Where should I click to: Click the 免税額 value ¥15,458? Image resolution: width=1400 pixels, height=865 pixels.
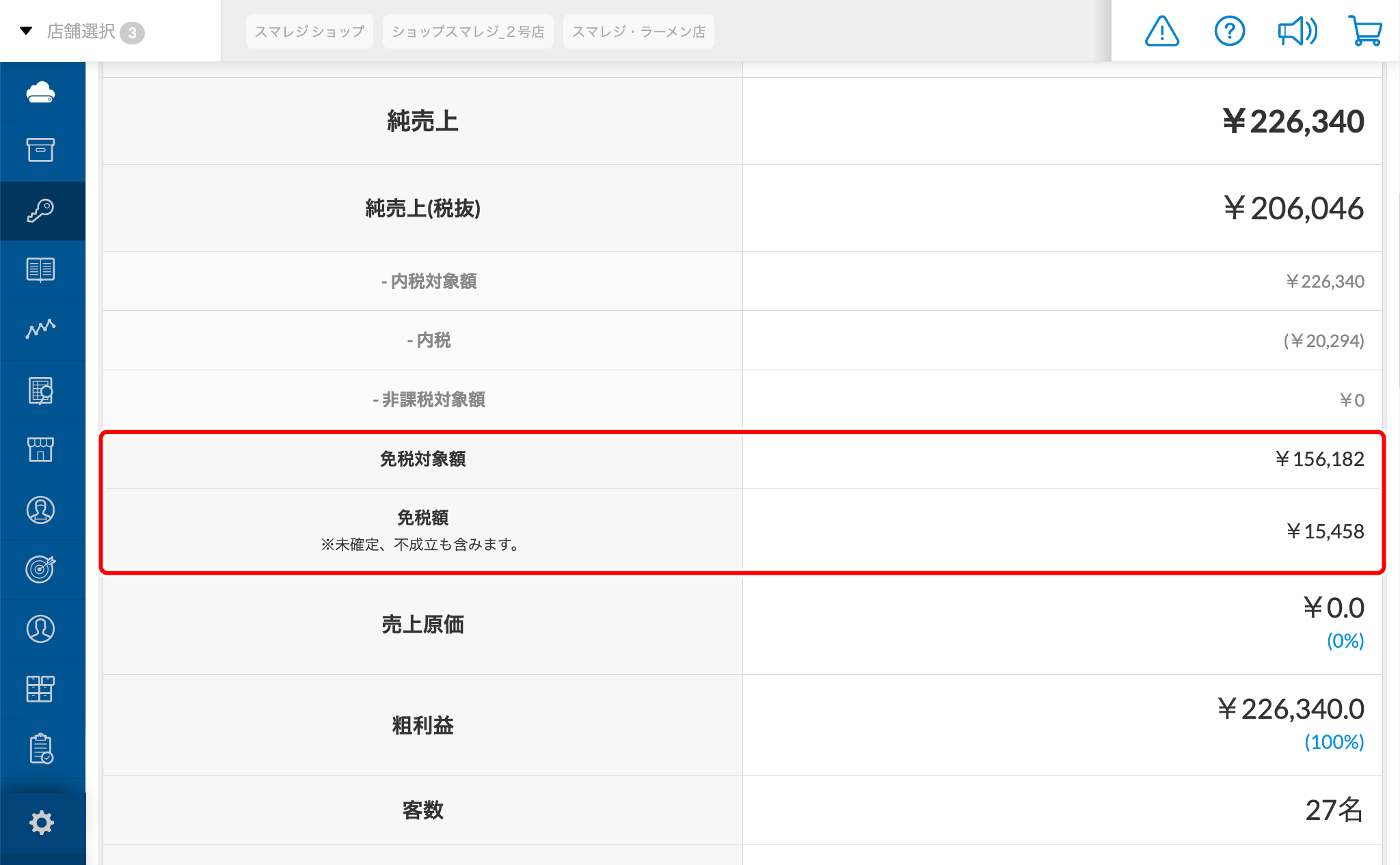[1325, 532]
